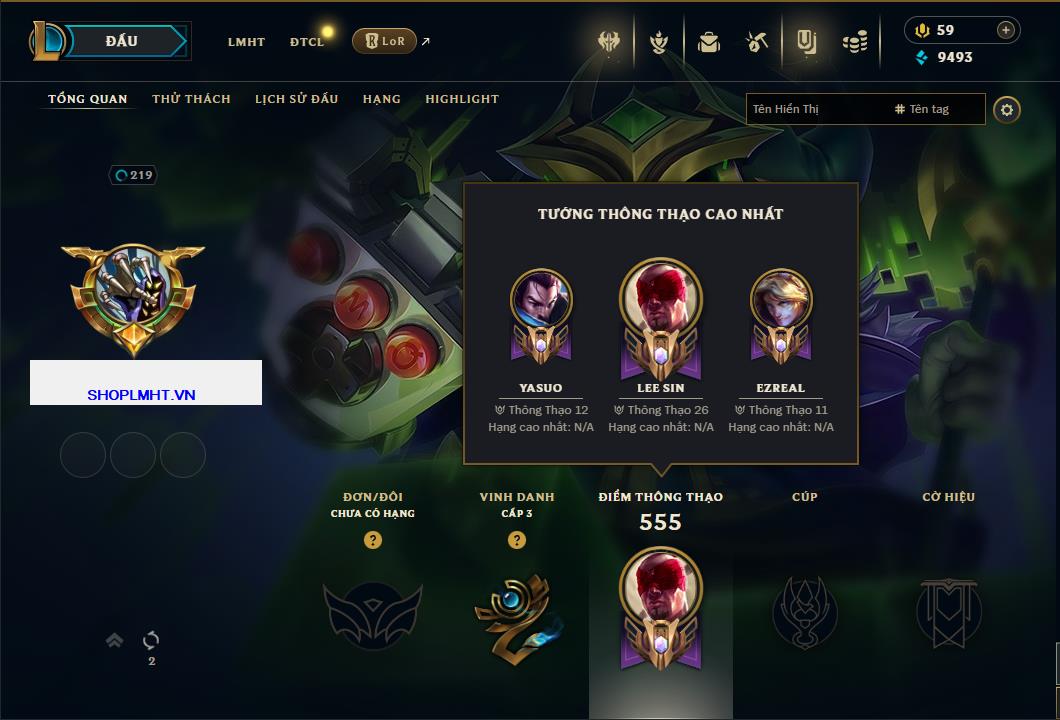The image size is (1060, 720).
Task: Open the Crafting hammer icon
Action: click(757, 43)
